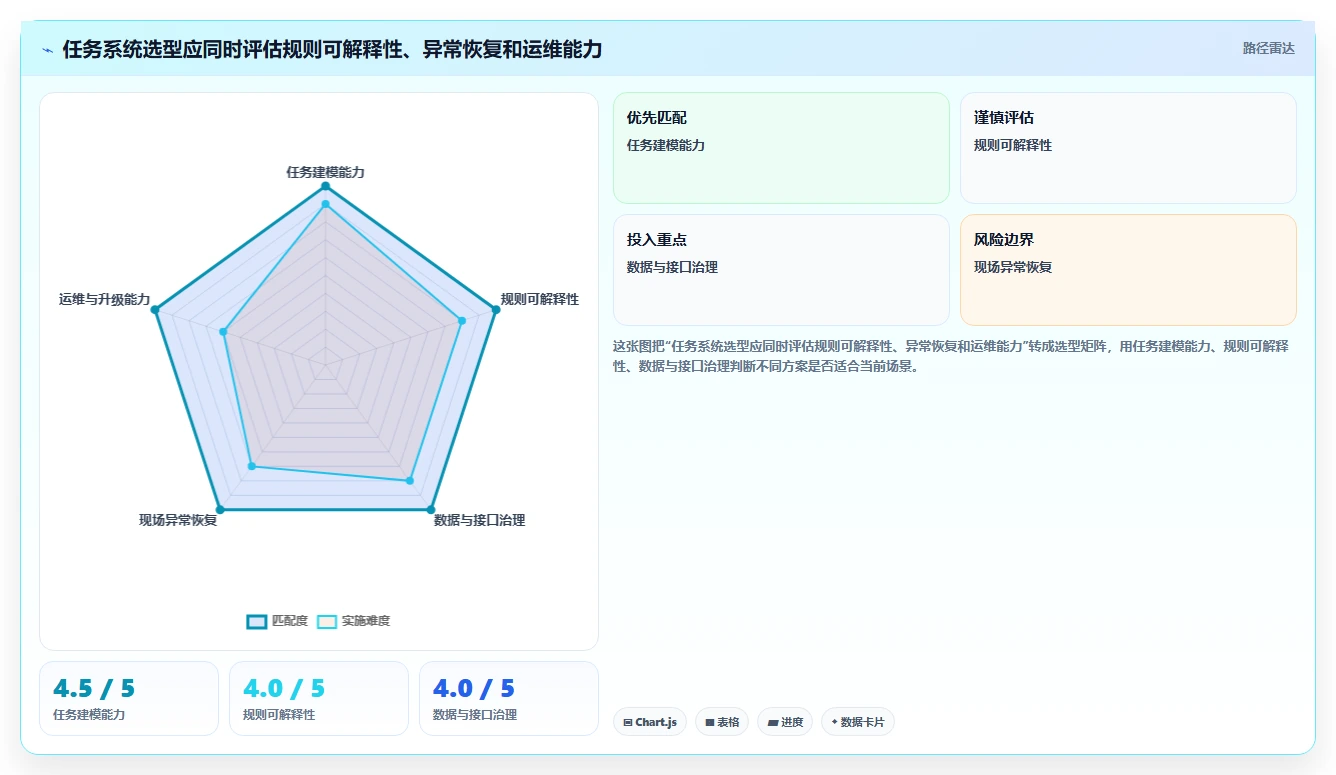
Task: Click the 进度 tag icon
Action: (x=773, y=722)
